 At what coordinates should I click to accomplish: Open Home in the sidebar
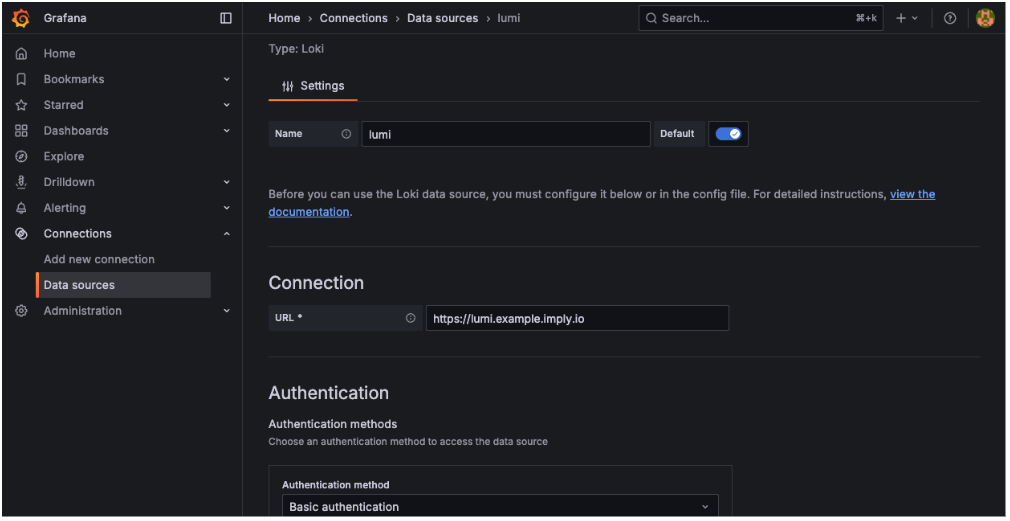click(x=59, y=53)
